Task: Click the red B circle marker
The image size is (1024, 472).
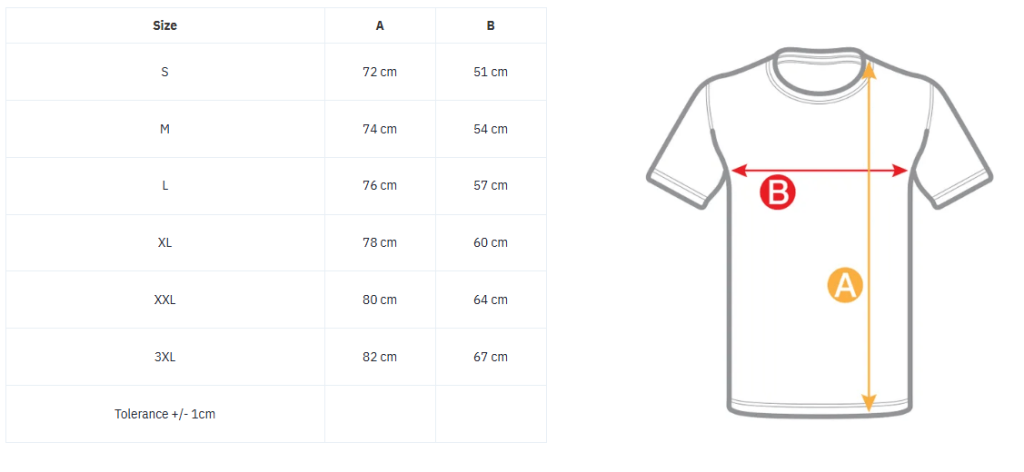Action: coord(778,193)
